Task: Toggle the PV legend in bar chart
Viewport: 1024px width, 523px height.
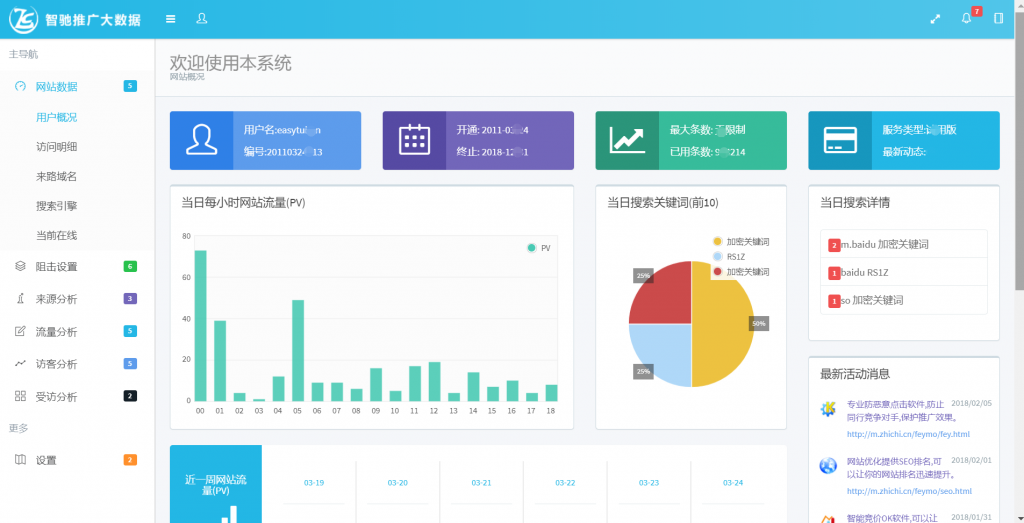Action: coord(539,248)
